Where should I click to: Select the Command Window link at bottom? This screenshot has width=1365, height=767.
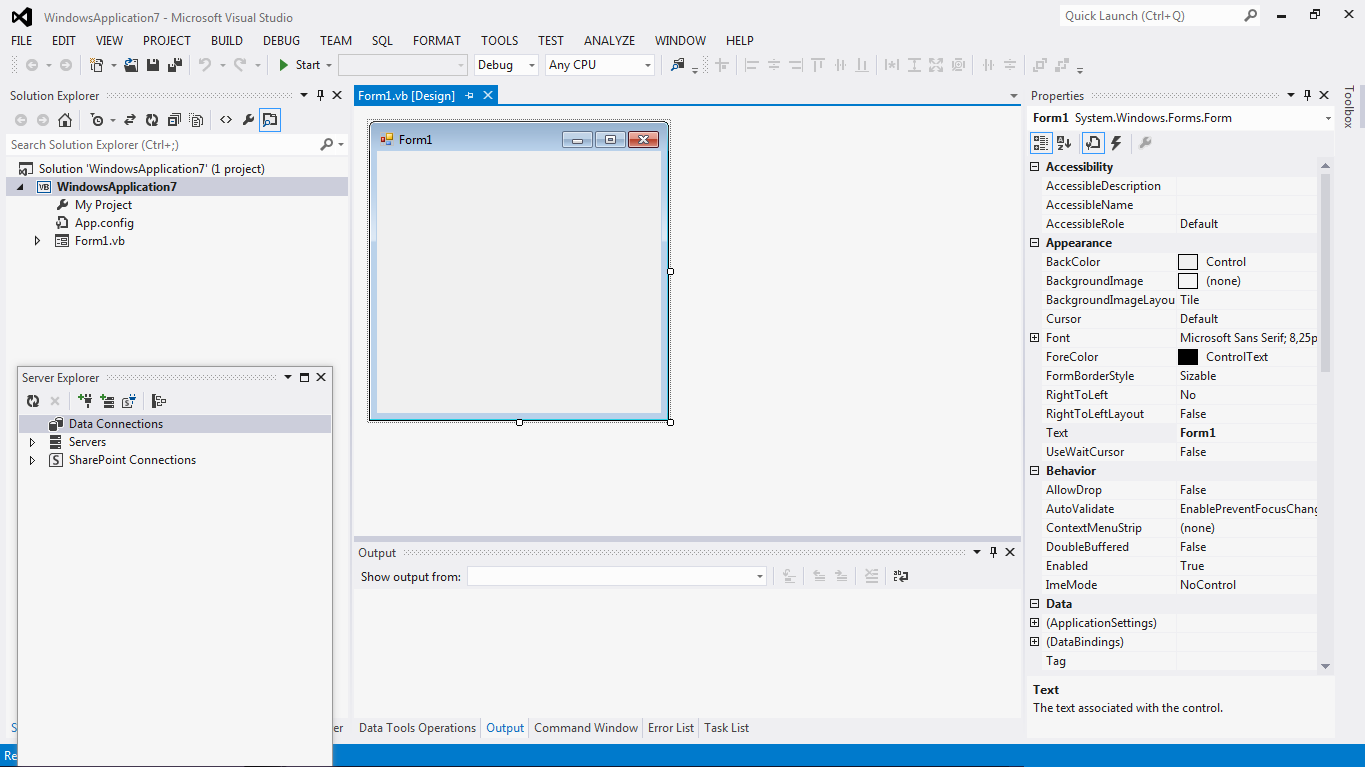[x=585, y=727]
